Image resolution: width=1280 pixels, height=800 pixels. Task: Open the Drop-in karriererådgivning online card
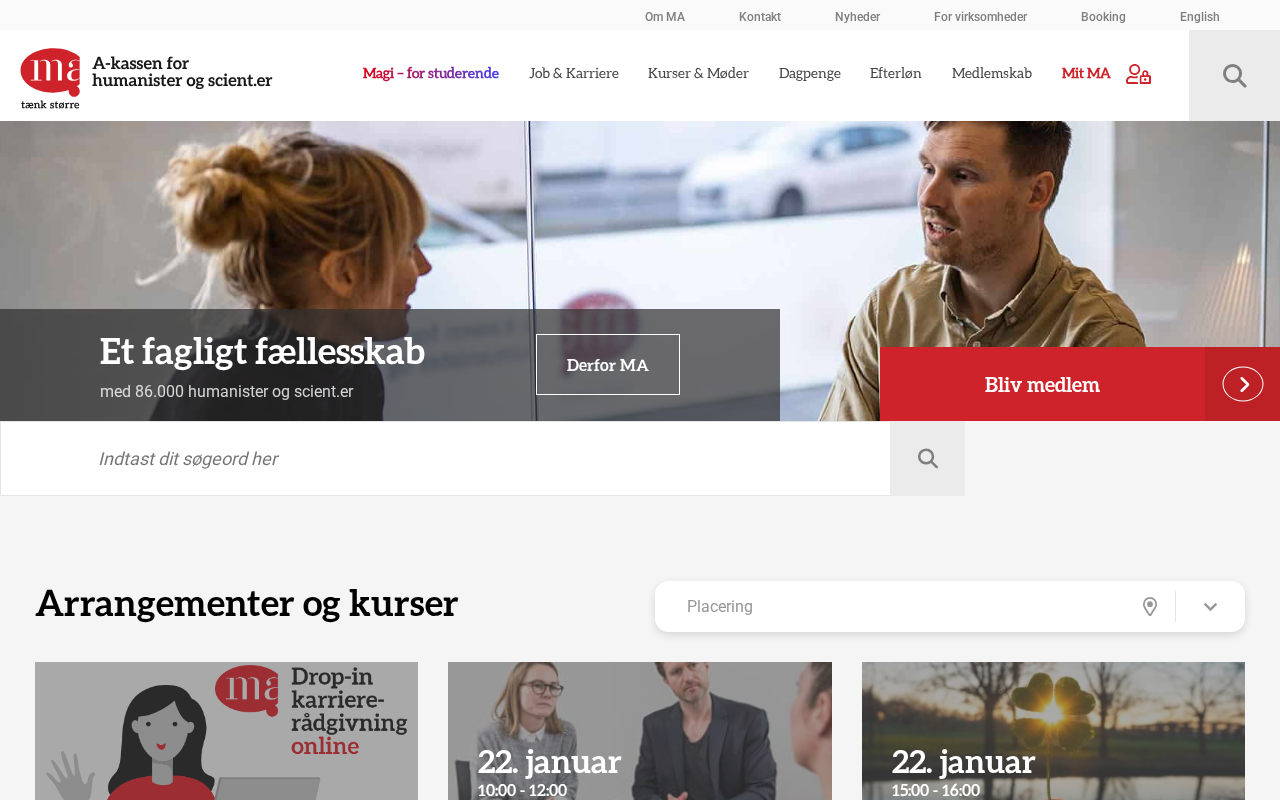(226, 731)
